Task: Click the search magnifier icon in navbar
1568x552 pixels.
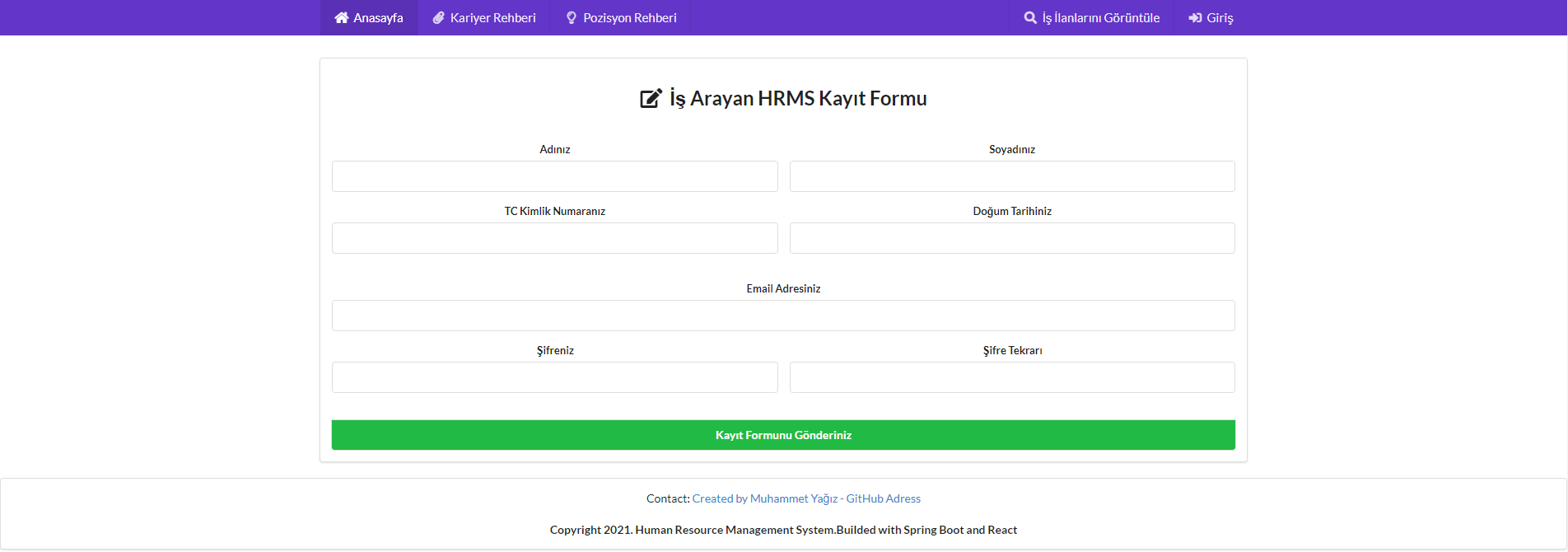Action: point(1030,17)
